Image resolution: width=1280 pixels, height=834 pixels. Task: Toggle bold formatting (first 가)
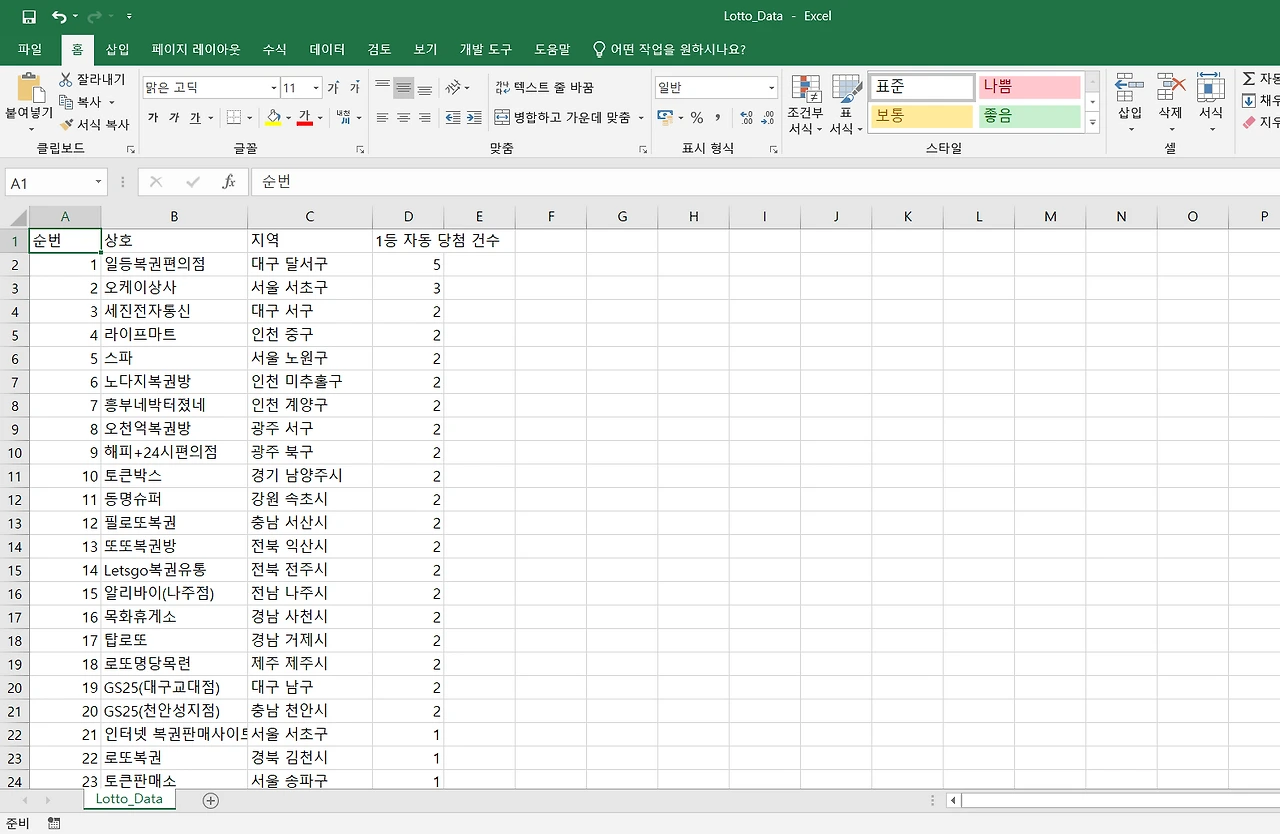[x=153, y=118]
